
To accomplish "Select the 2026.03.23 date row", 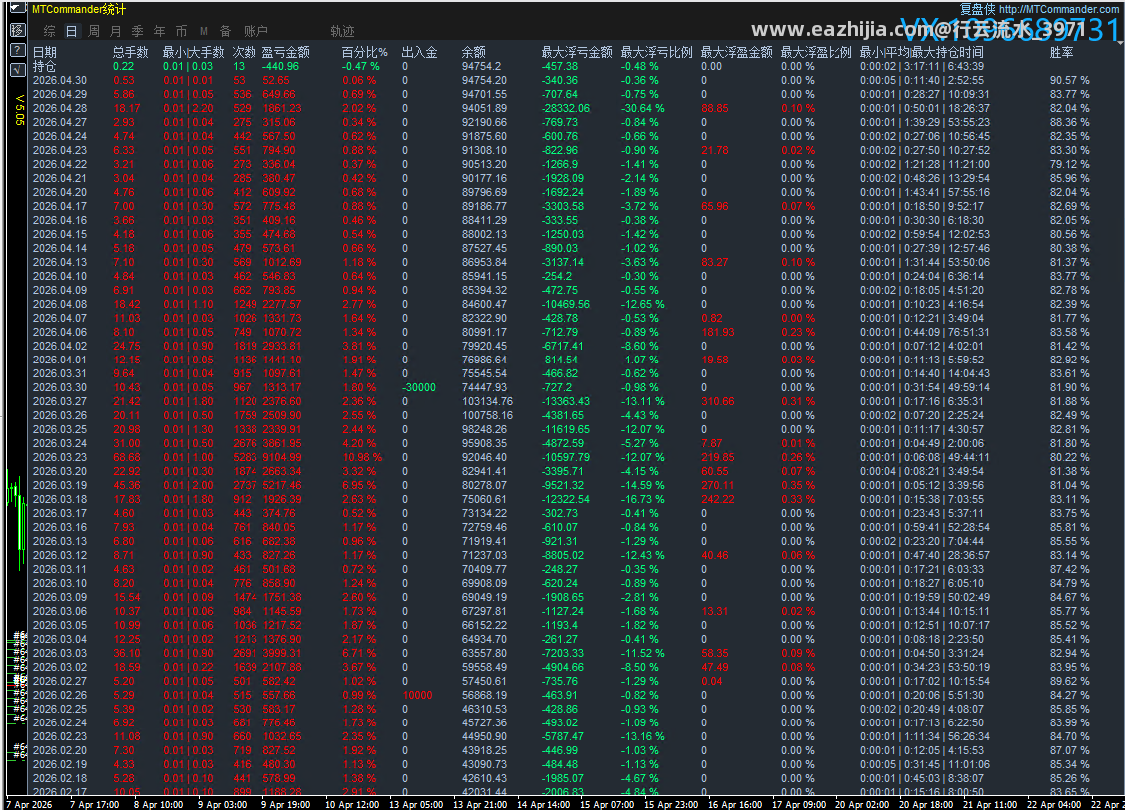I will (60, 457).
